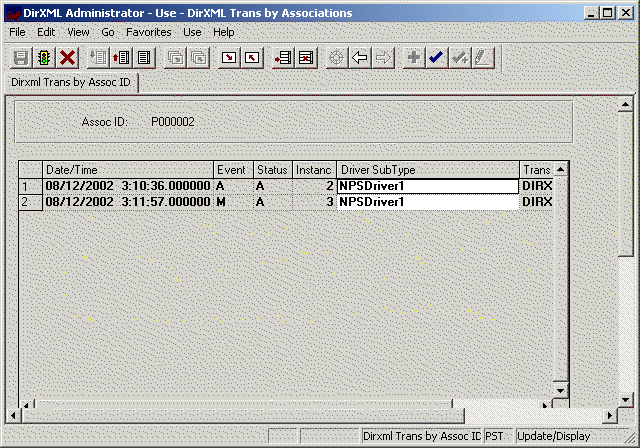Image resolution: width=640 pixels, height=448 pixels.
Task: Click the page's outer scroll down arrow
Action: (625, 400)
